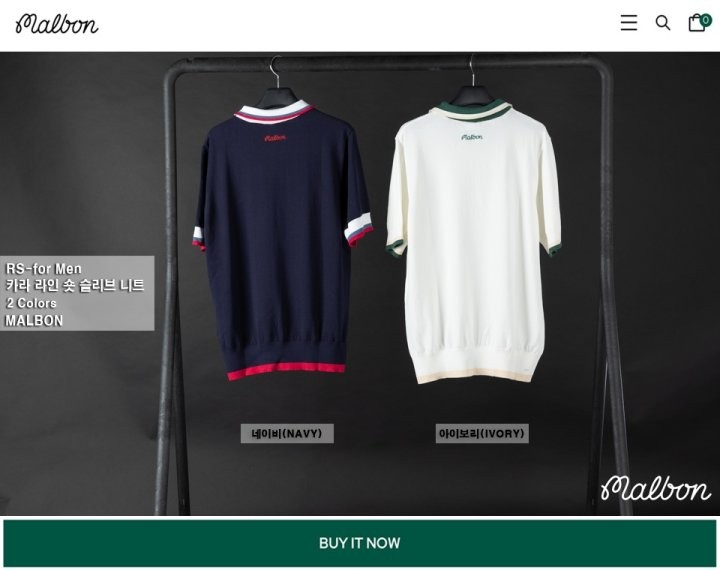Click the red Malbon logo on navy shirt
Viewport: 720px width, 570px height.
point(275,137)
